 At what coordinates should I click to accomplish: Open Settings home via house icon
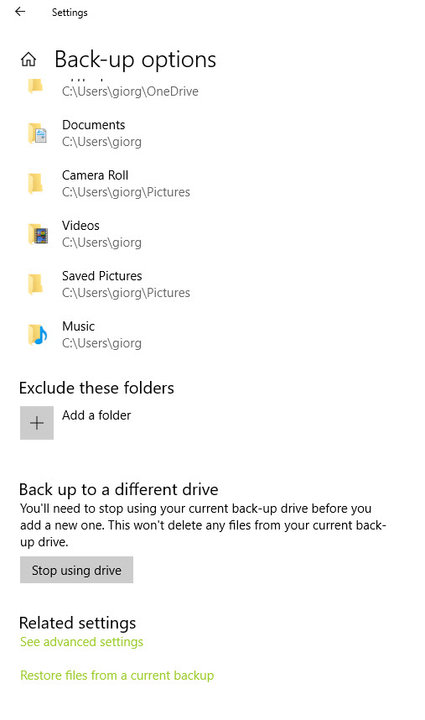pos(28,59)
